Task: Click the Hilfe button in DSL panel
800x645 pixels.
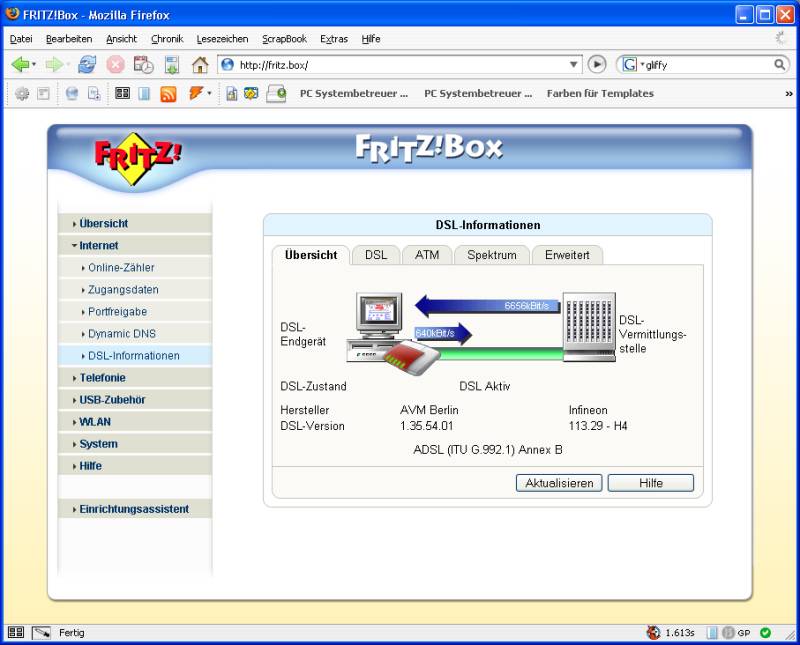Action: pos(651,483)
